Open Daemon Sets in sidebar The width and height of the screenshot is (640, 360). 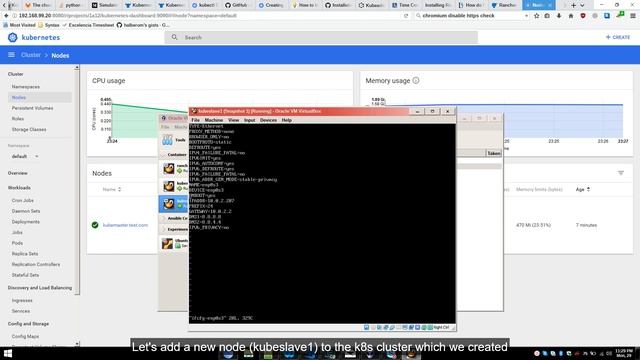[x=26, y=211]
